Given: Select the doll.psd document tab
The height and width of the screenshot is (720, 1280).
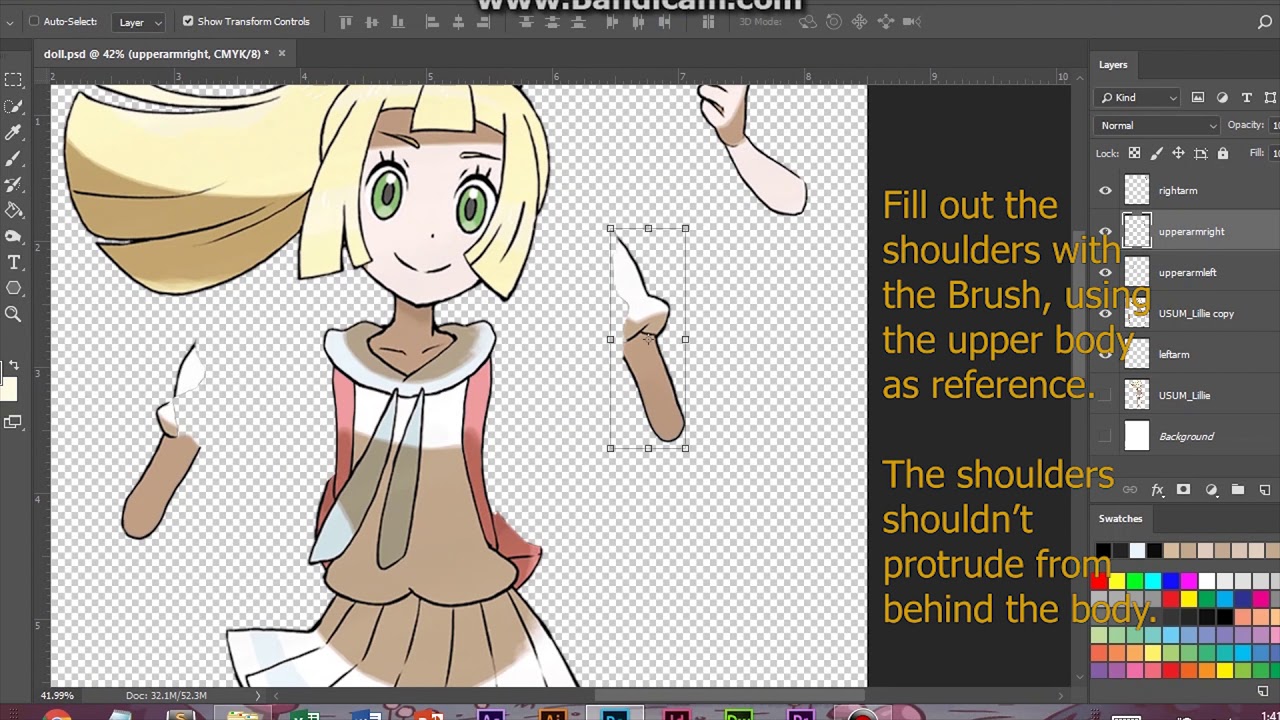Looking at the screenshot, I should click(157, 54).
